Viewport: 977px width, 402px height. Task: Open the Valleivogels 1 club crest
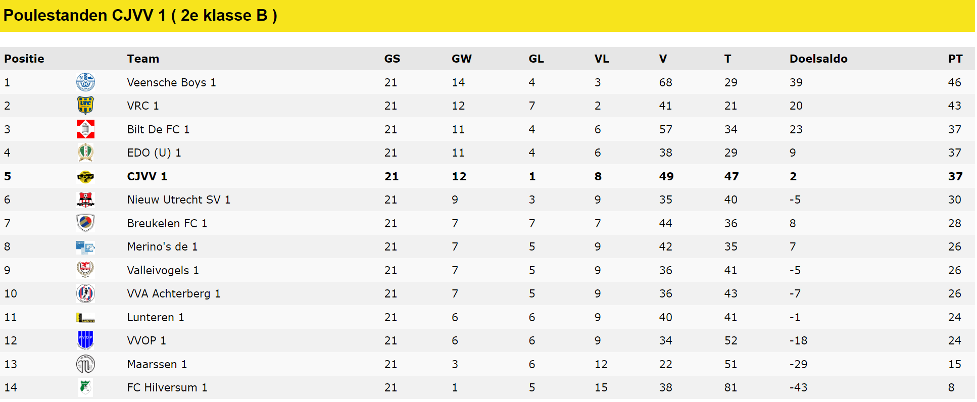85,270
